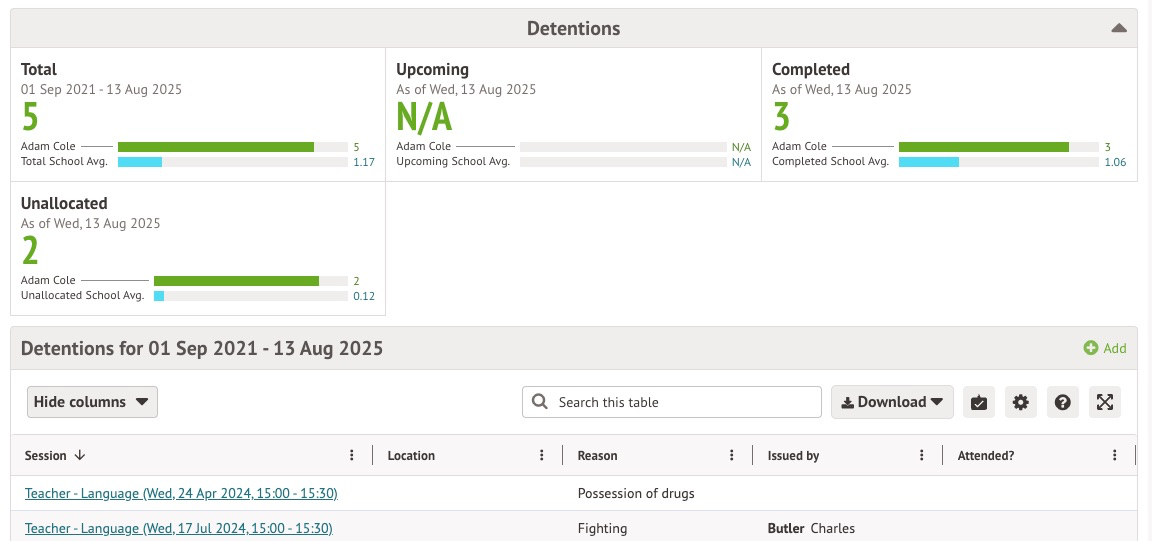Open the 24 Apr 2024 detention session

click(x=180, y=493)
